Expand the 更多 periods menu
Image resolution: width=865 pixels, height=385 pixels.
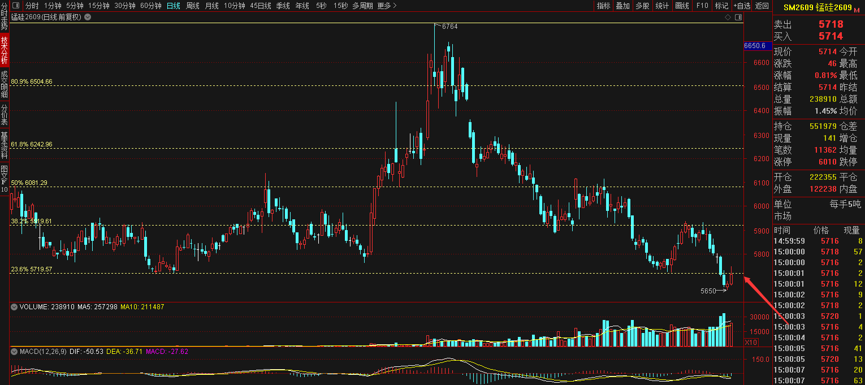(387, 6)
